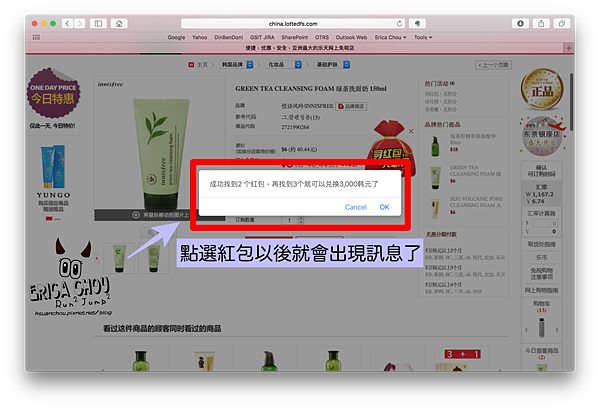Click the 正品 gold authenticity seal

[541, 89]
